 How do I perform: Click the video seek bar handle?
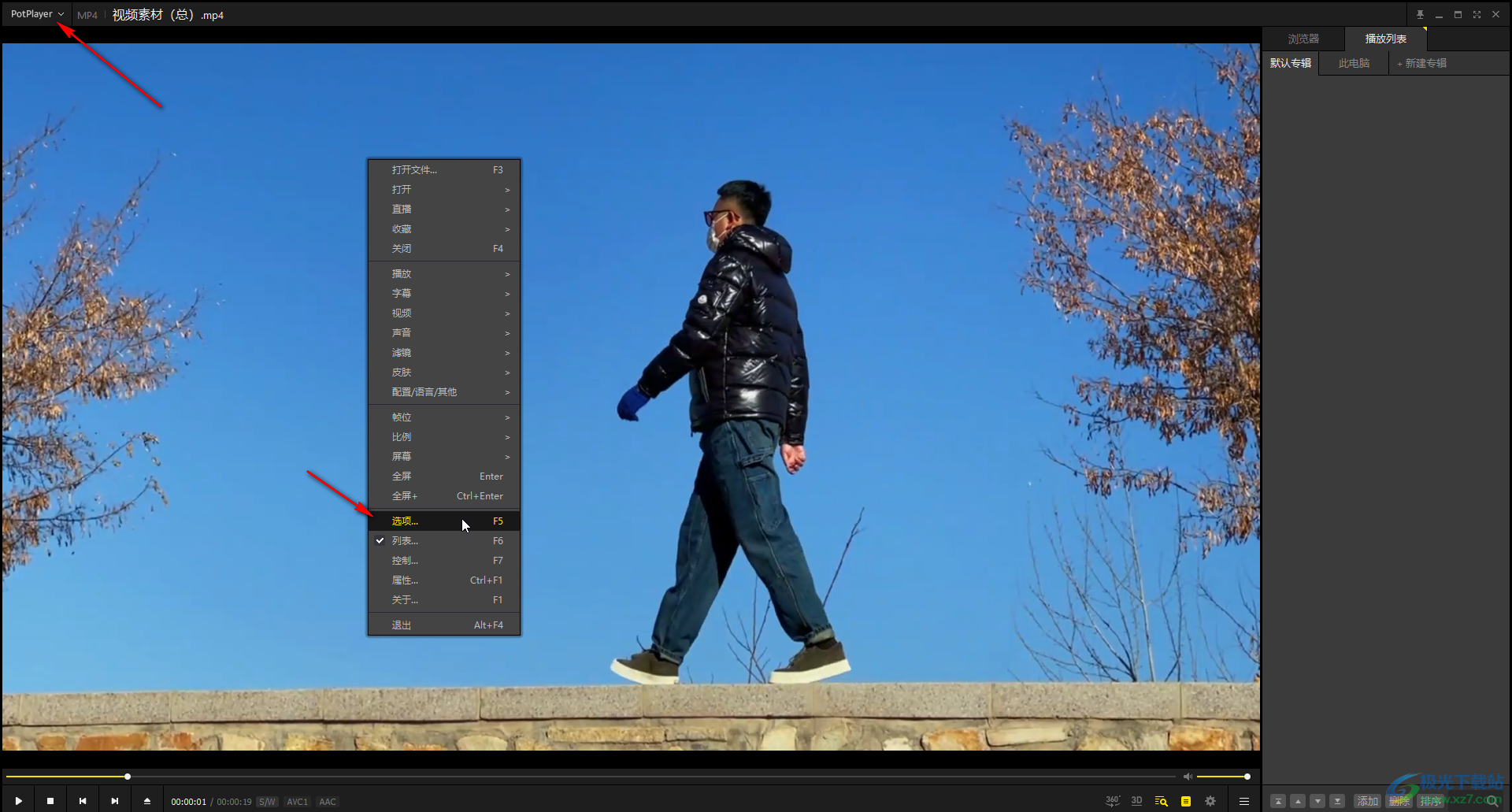(128, 777)
